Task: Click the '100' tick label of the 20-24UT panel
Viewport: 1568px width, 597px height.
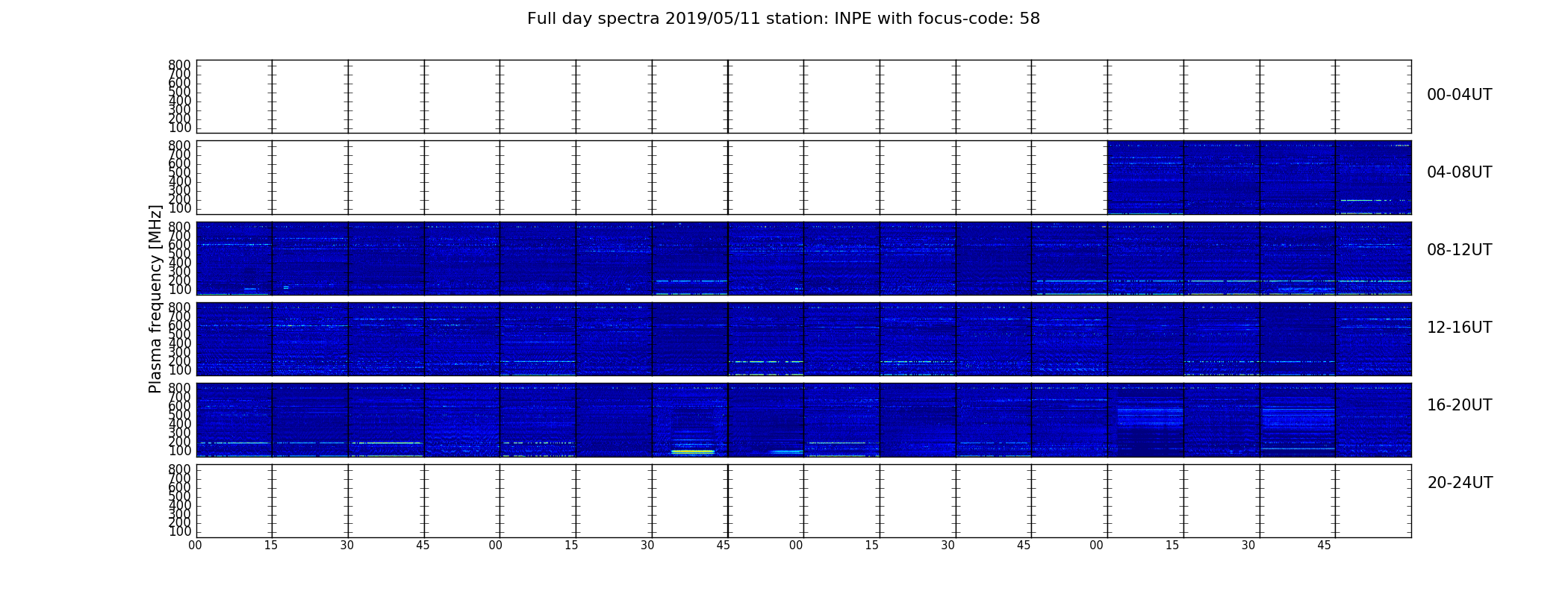Action: pyautogui.click(x=180, y=531)
